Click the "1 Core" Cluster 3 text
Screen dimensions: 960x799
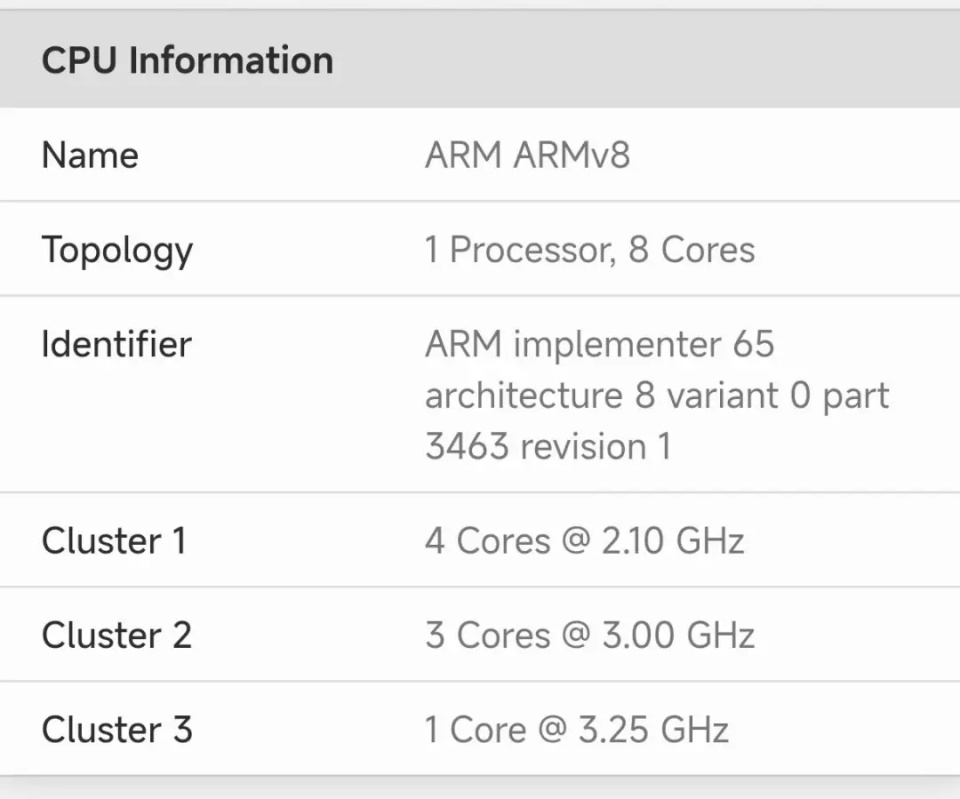click(x=475, y=729)
